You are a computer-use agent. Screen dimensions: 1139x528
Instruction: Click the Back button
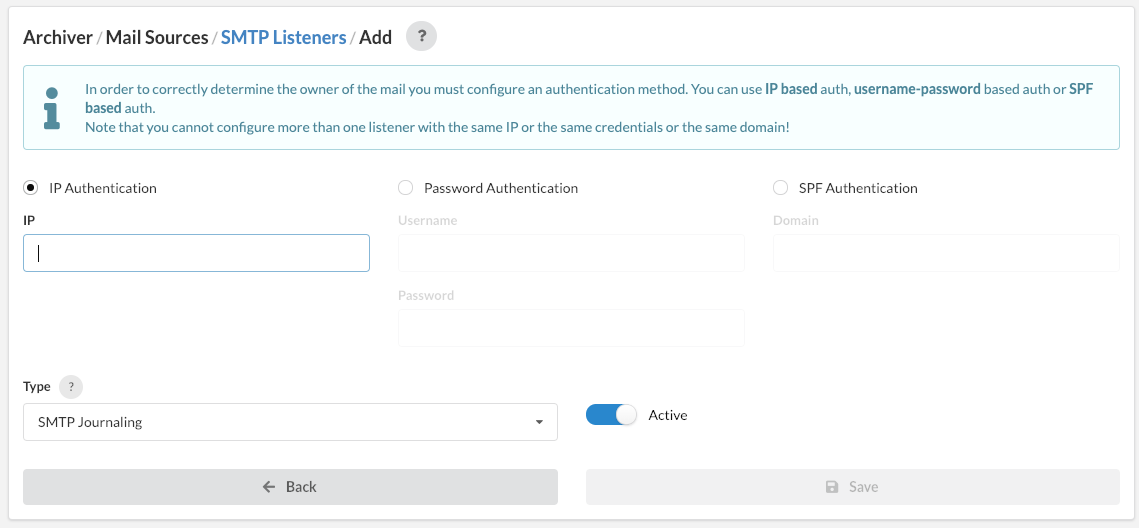(291, 487)
